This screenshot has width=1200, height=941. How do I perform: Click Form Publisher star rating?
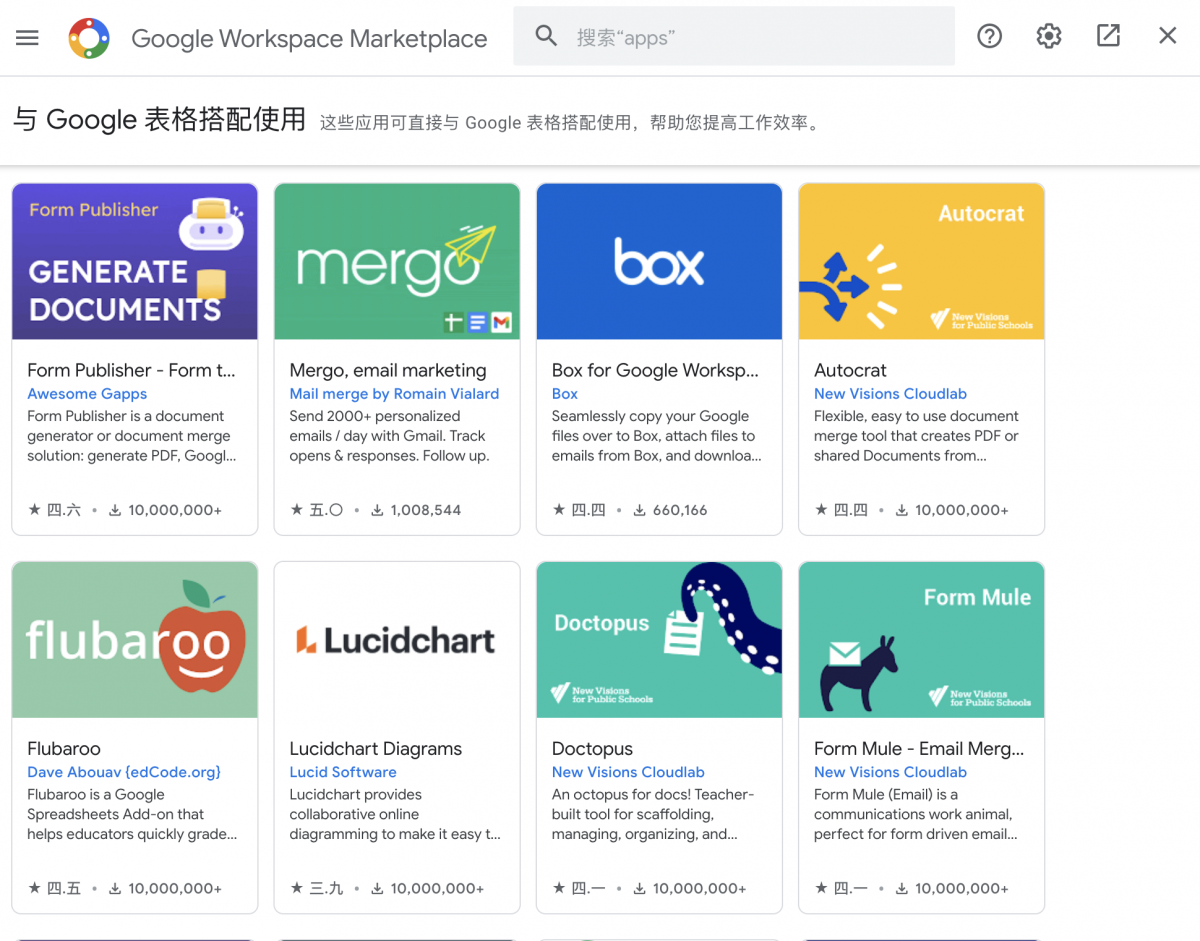click(55, 510)
